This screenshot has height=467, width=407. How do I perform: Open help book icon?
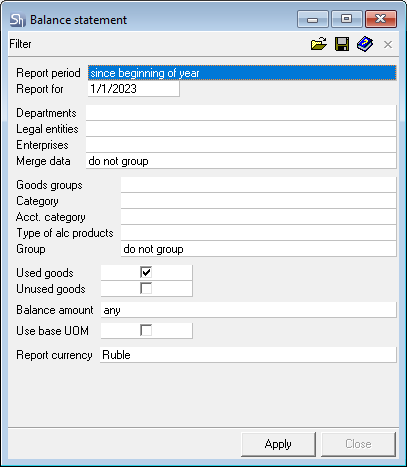tap(365, 44)
